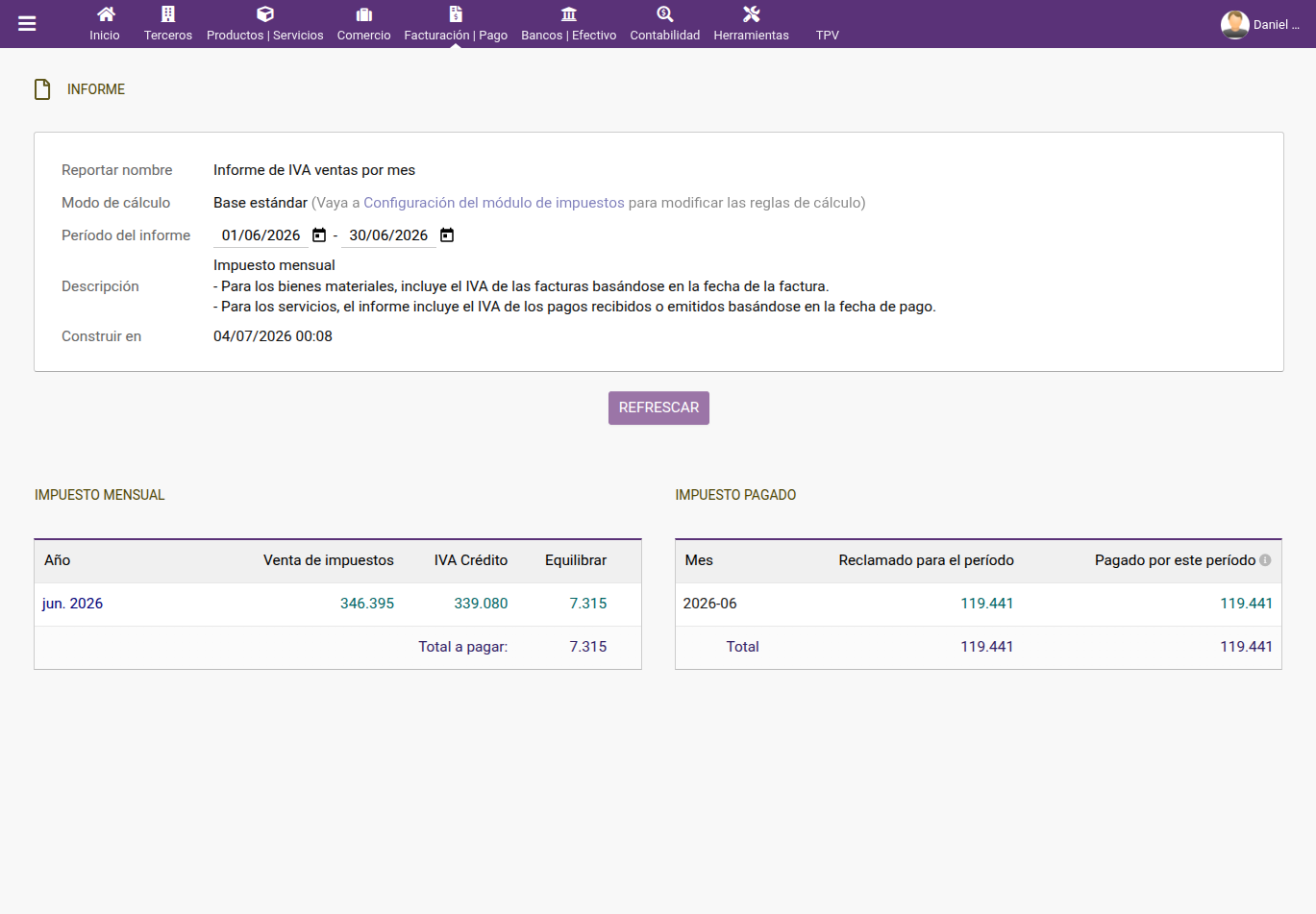Open calendar picker for end date
Viewport: 1316px width, 914px height.
click(447, 235)
